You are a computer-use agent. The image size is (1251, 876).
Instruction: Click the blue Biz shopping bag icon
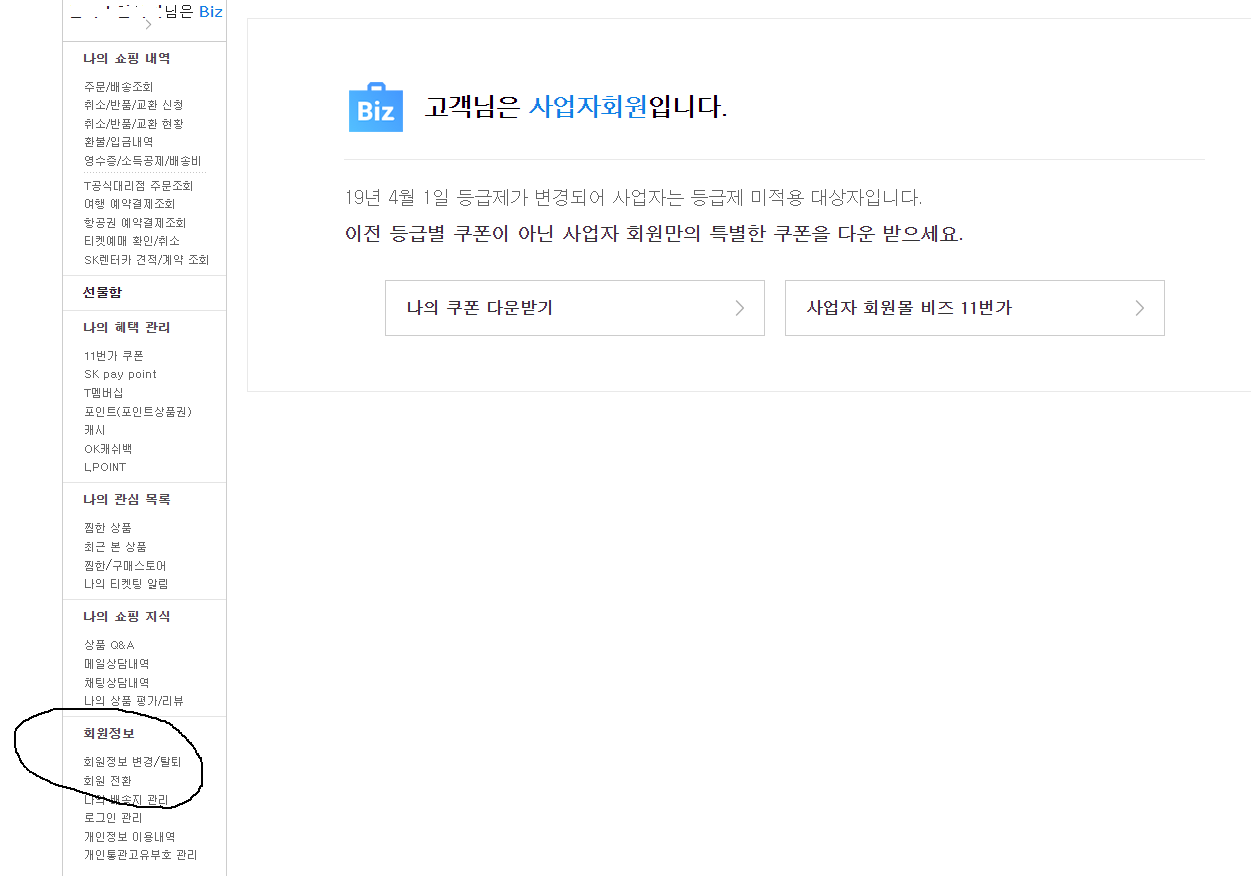(x=376, y=107)
